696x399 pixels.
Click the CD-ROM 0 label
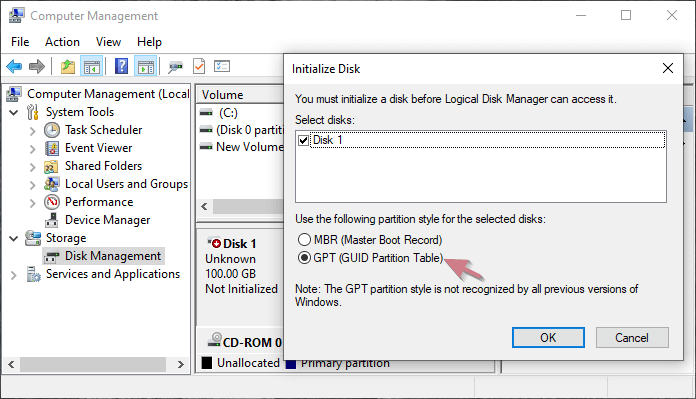pos(252,343)
